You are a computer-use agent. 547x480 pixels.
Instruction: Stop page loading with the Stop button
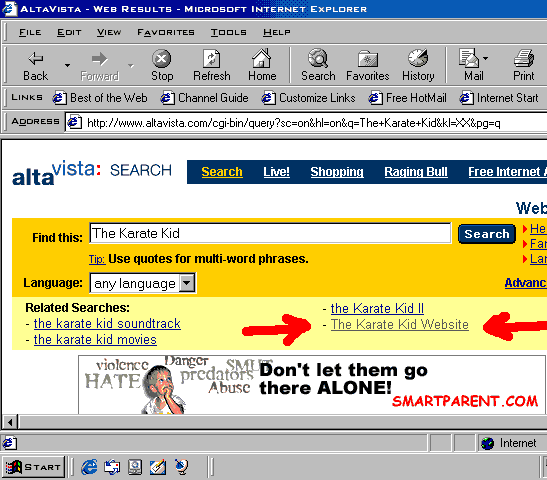162,66
